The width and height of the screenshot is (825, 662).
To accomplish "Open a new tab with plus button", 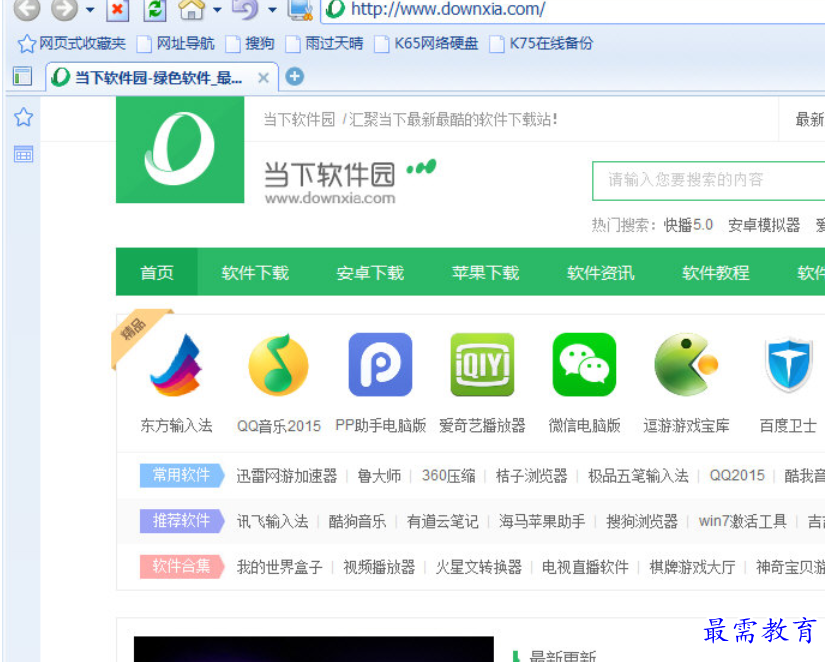I will [295, 77].
